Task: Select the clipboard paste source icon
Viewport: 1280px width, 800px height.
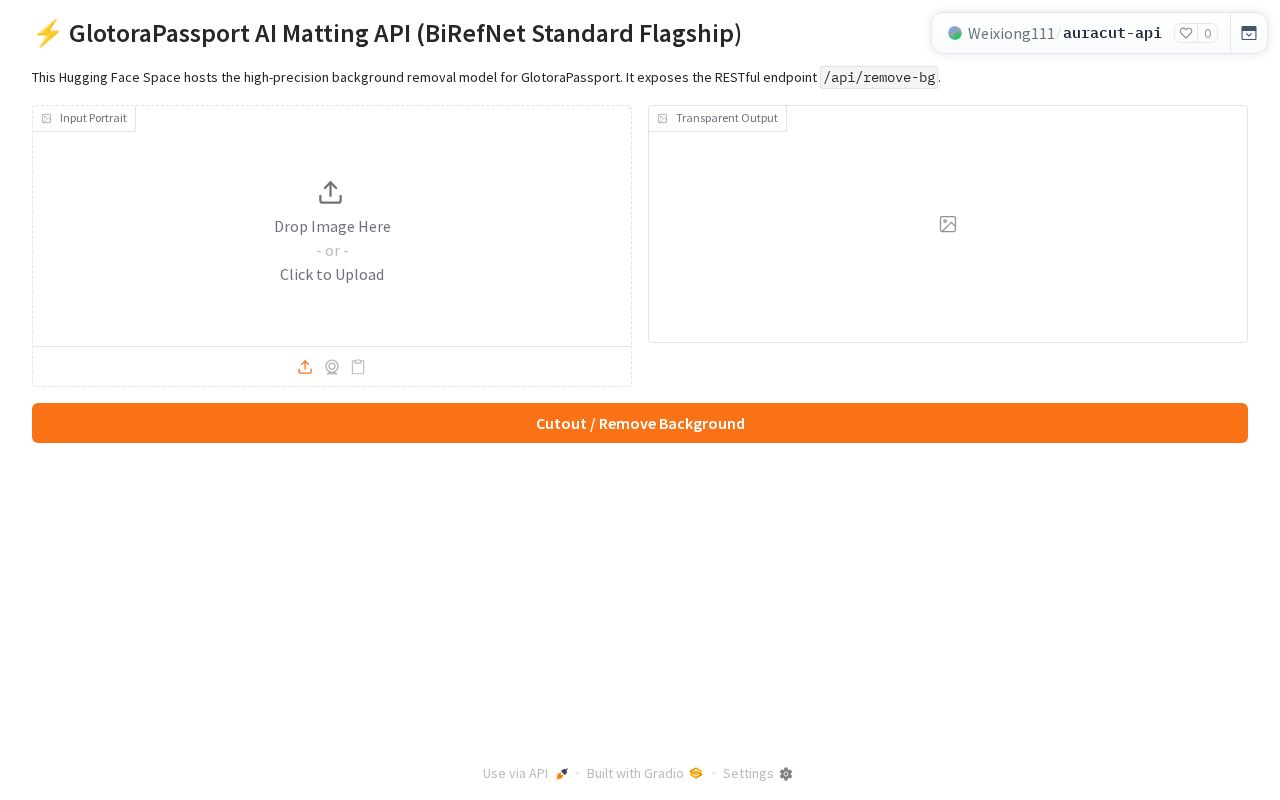Action: pyautogui.click(x=358, y=367)
